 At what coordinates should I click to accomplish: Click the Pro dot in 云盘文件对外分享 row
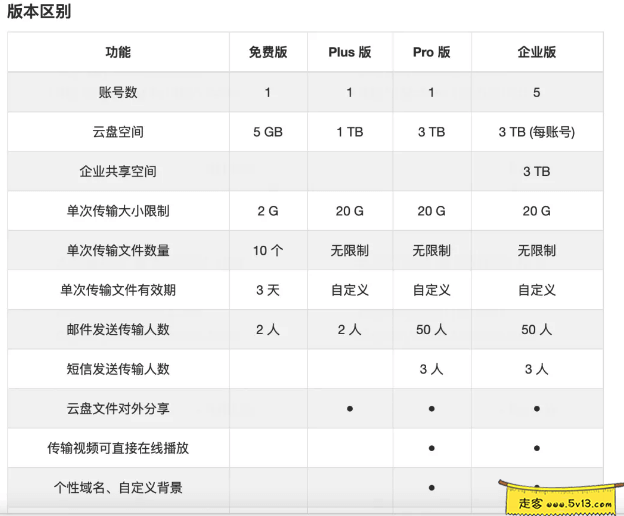(x=431, y=409)
